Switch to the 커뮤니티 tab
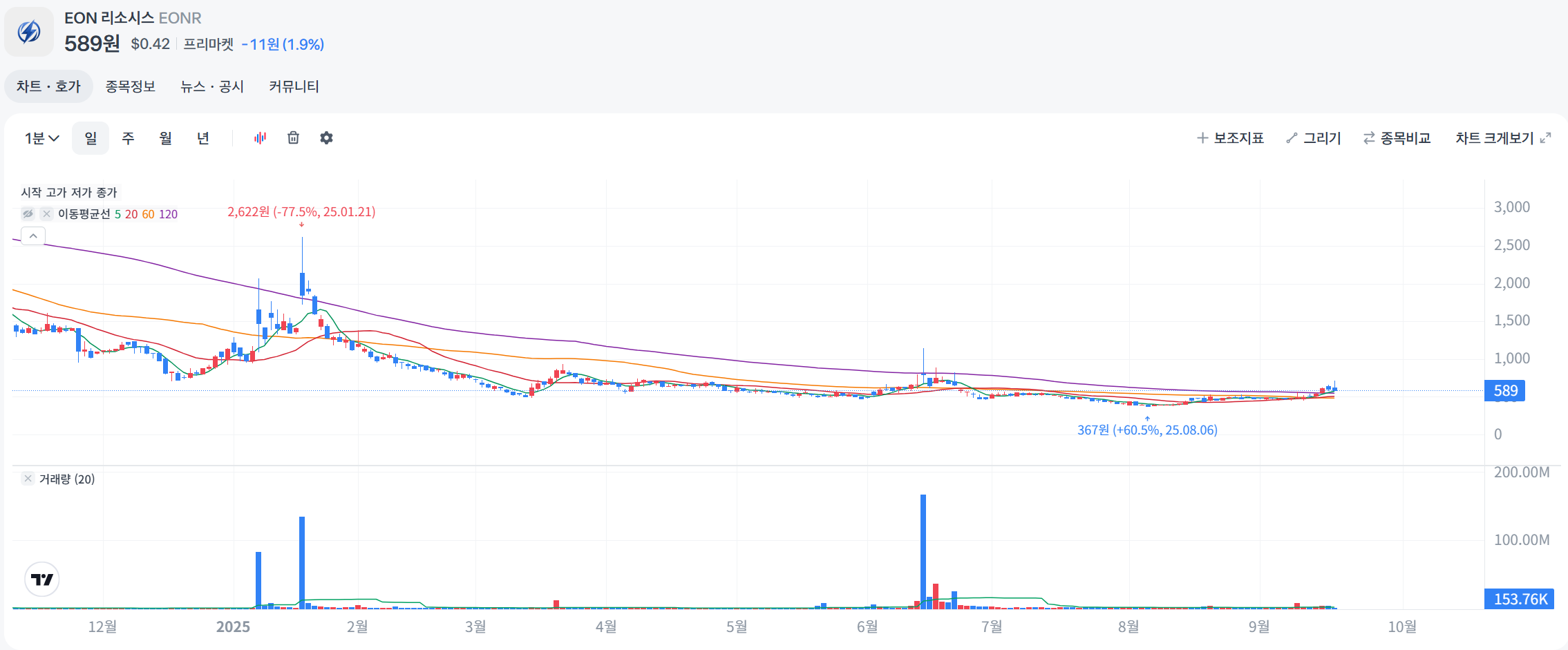 [294, 86]
